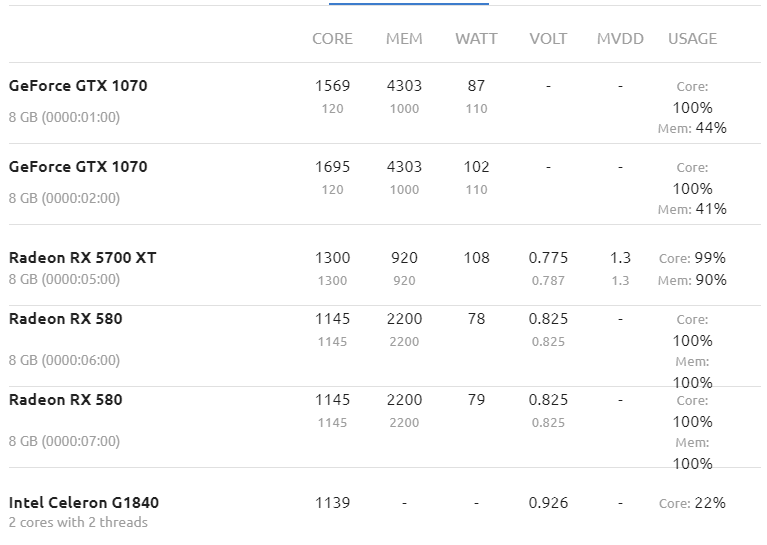This screenshot has height=545, width=767.
Task: Click the 0.926 voltage of Intel Celeron
Action: 548,503
